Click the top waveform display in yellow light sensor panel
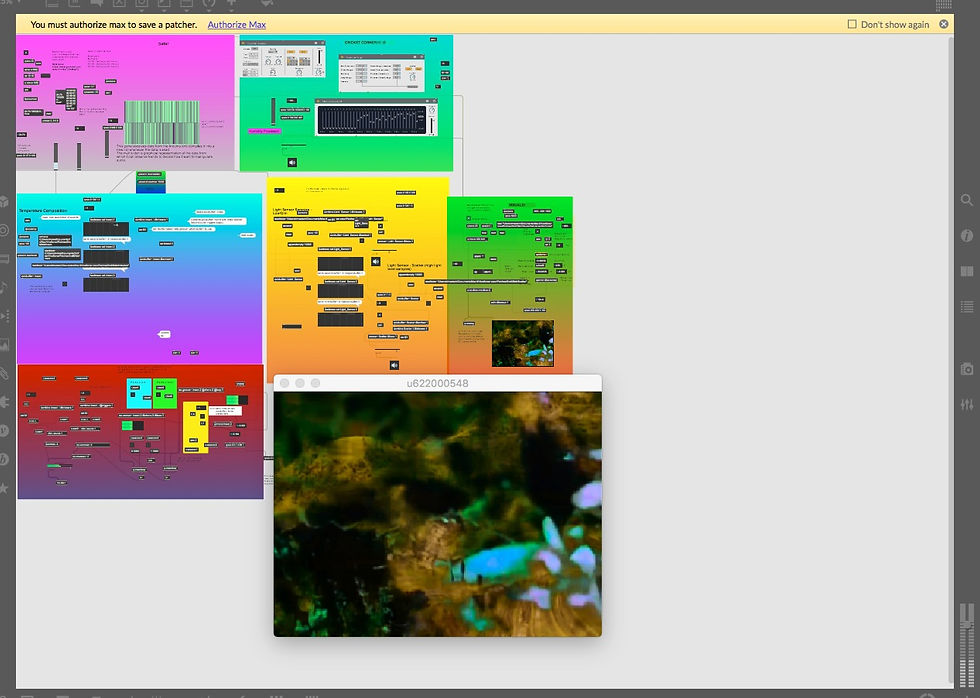Screen dimensions: 980x698 (341, 264)
